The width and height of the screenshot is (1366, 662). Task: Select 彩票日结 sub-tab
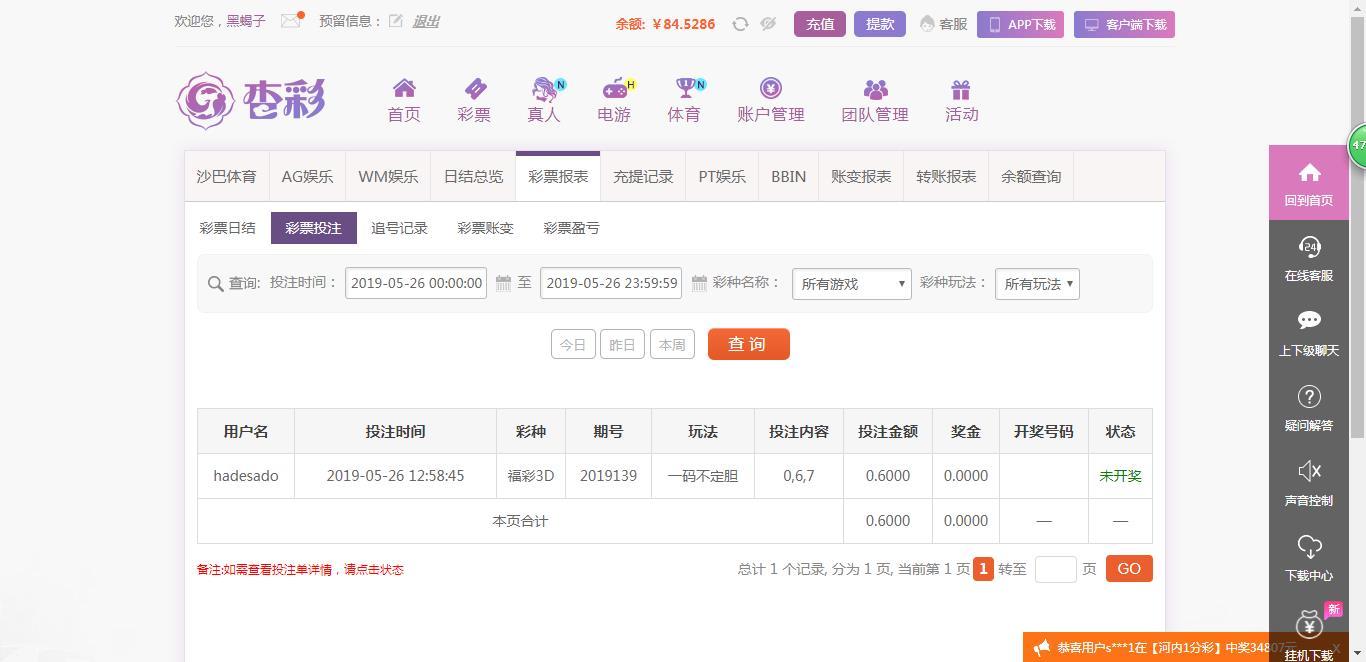click(x=228, y=228)
